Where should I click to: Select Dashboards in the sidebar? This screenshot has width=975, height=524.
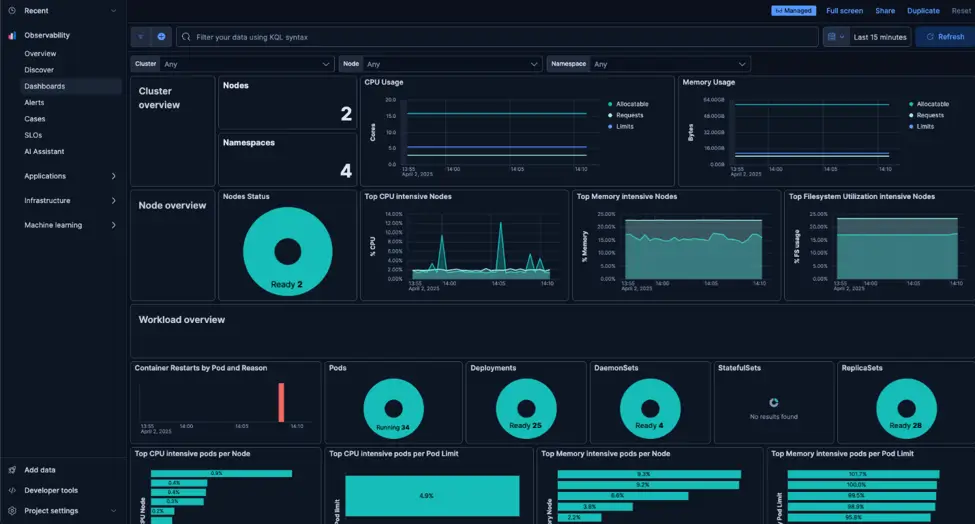[x=71, y=86]
